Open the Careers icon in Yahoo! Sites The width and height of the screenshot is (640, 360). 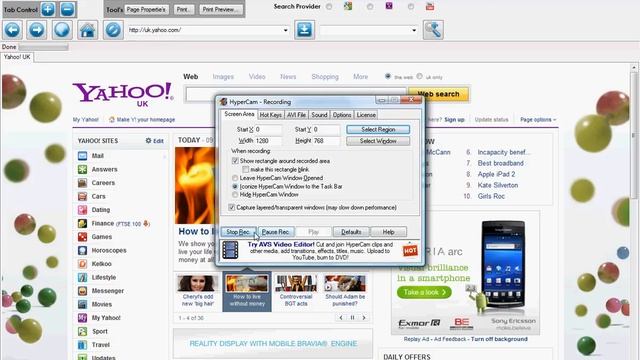tap(82, 182)
